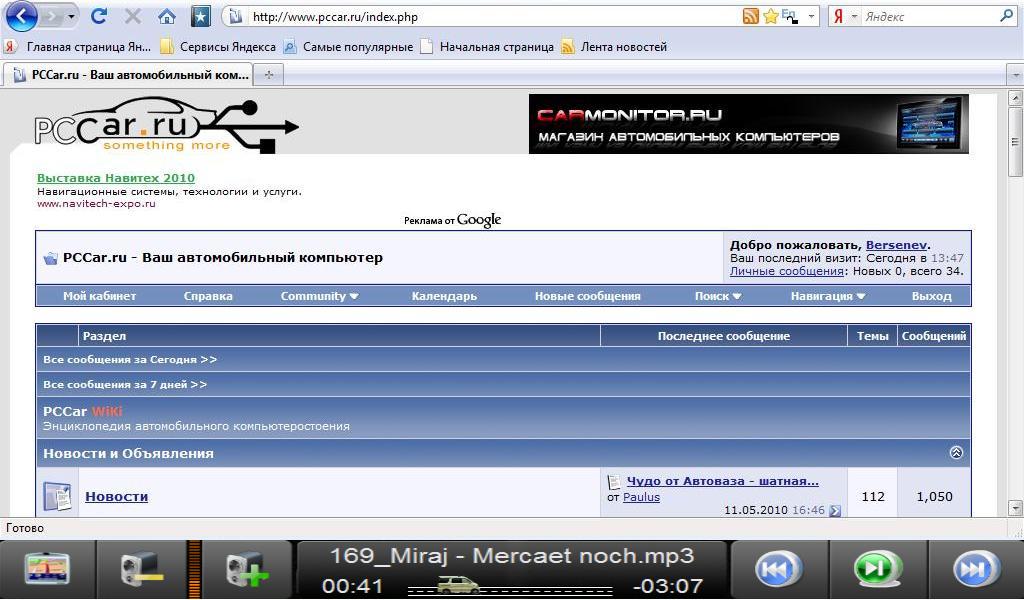
Task: Open the Community dropdown menu
Action: click(x=319, y=296)
